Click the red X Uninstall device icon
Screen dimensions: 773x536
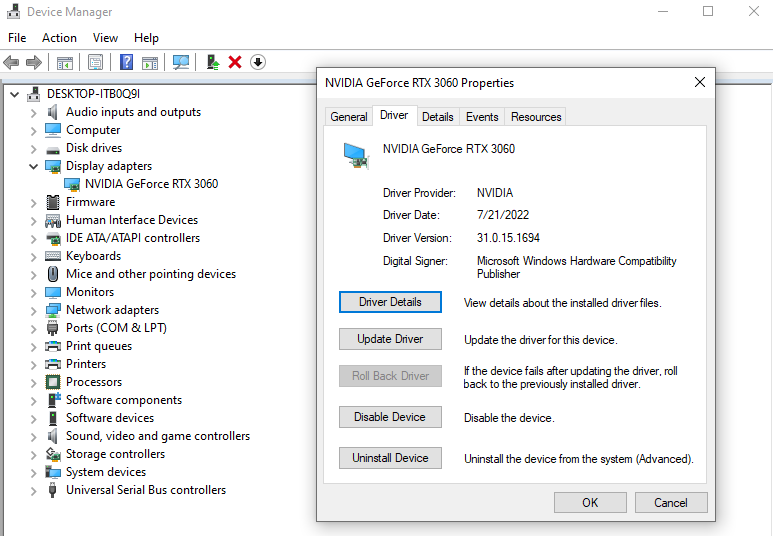pyautogui.click(x=235, y=62)
